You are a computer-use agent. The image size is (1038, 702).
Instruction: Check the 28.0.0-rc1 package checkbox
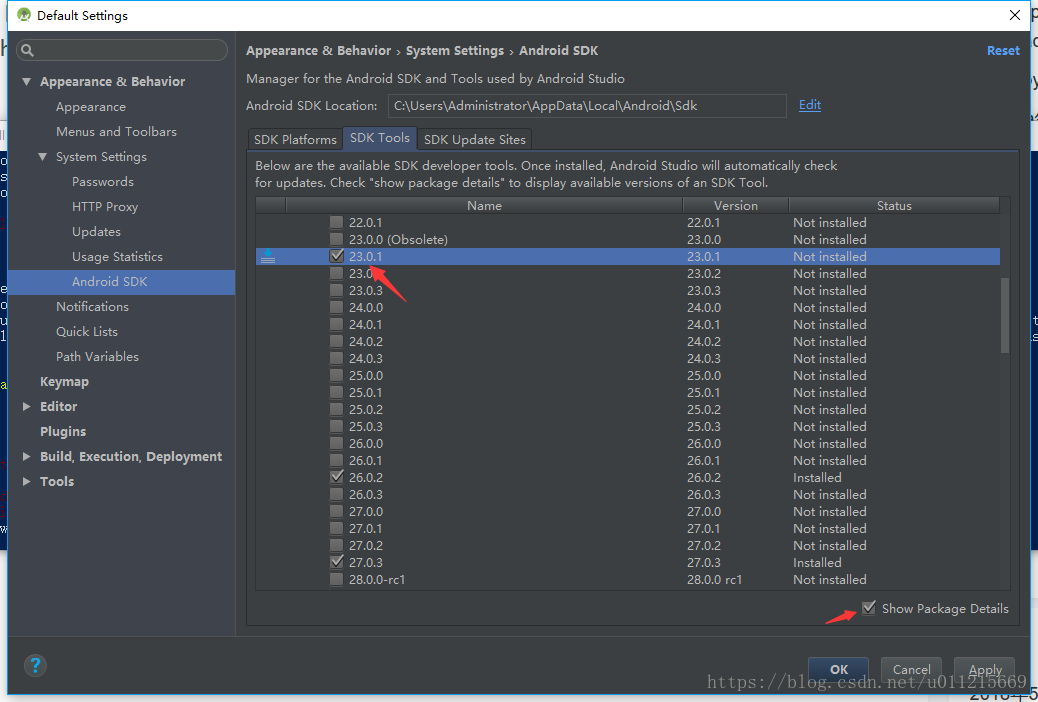[337, 579]
